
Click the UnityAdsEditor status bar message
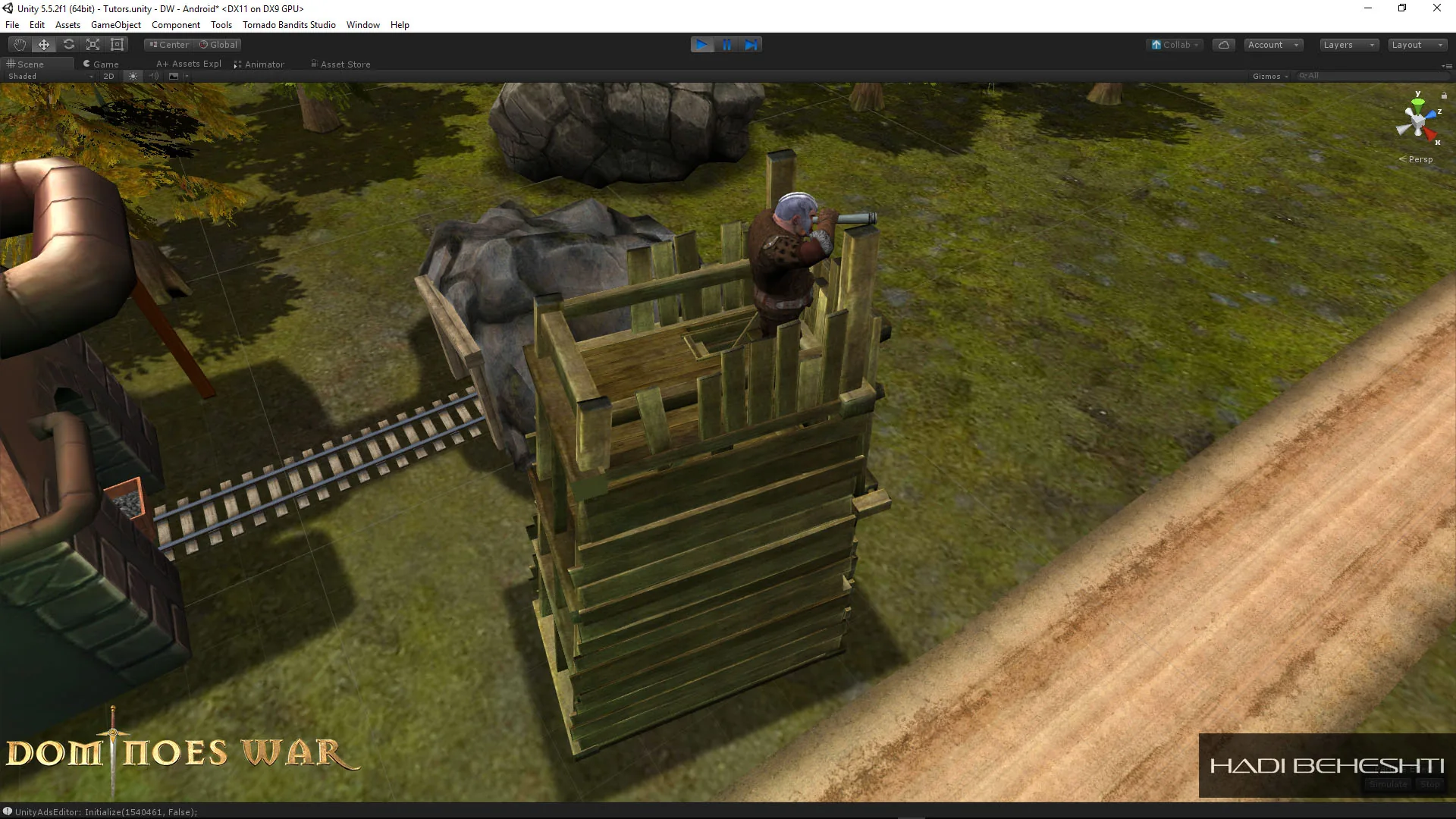pyautogui.click(x=106, y=812)
